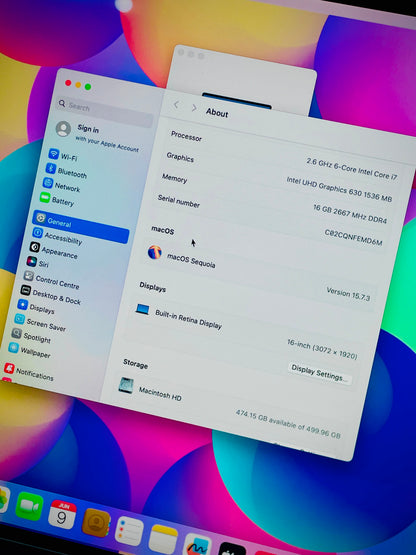
Task: Click the green full-screen window button
Action: tap(88, 87)
